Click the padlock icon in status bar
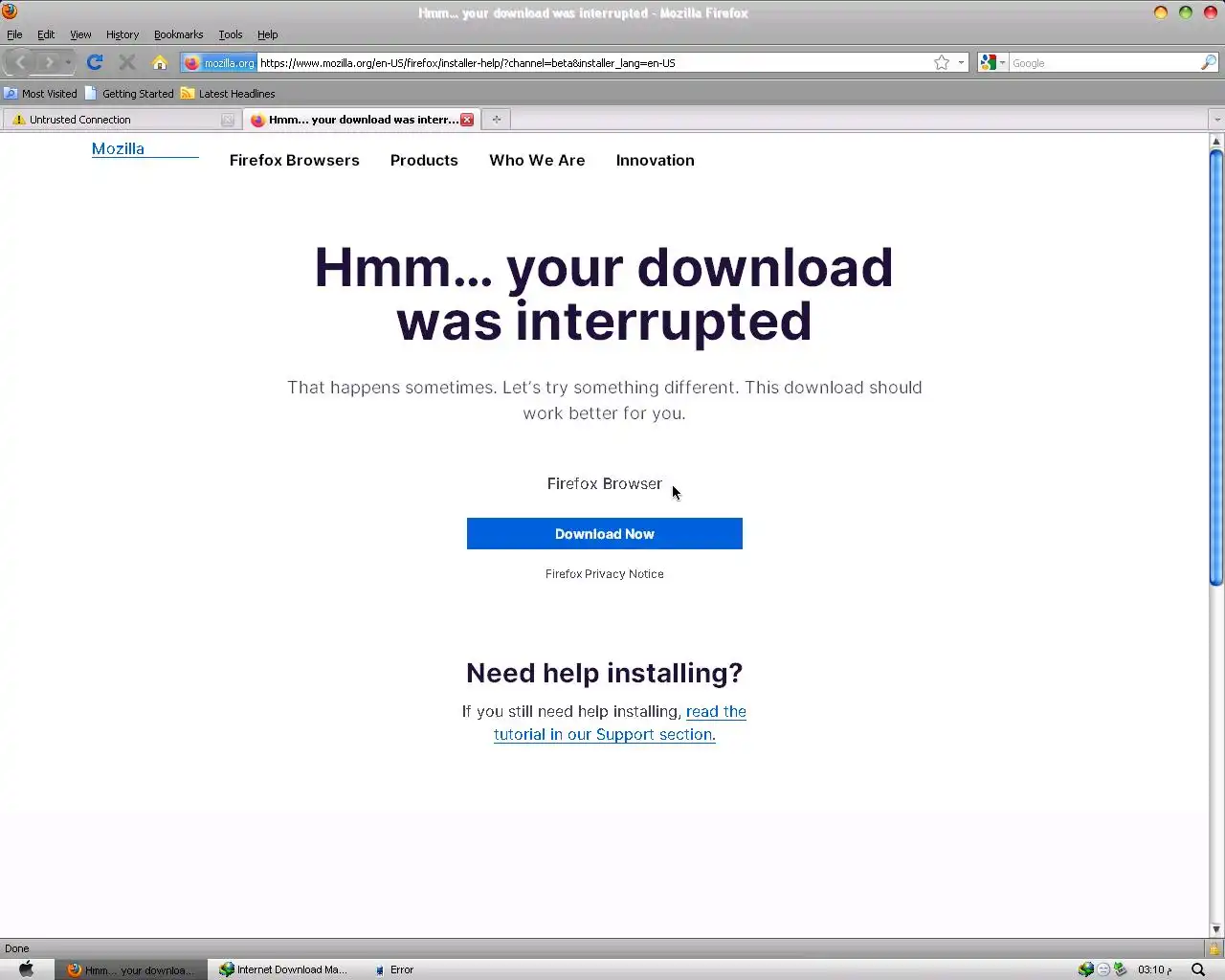The image size is (1225, 980). tap(1214, 948)
